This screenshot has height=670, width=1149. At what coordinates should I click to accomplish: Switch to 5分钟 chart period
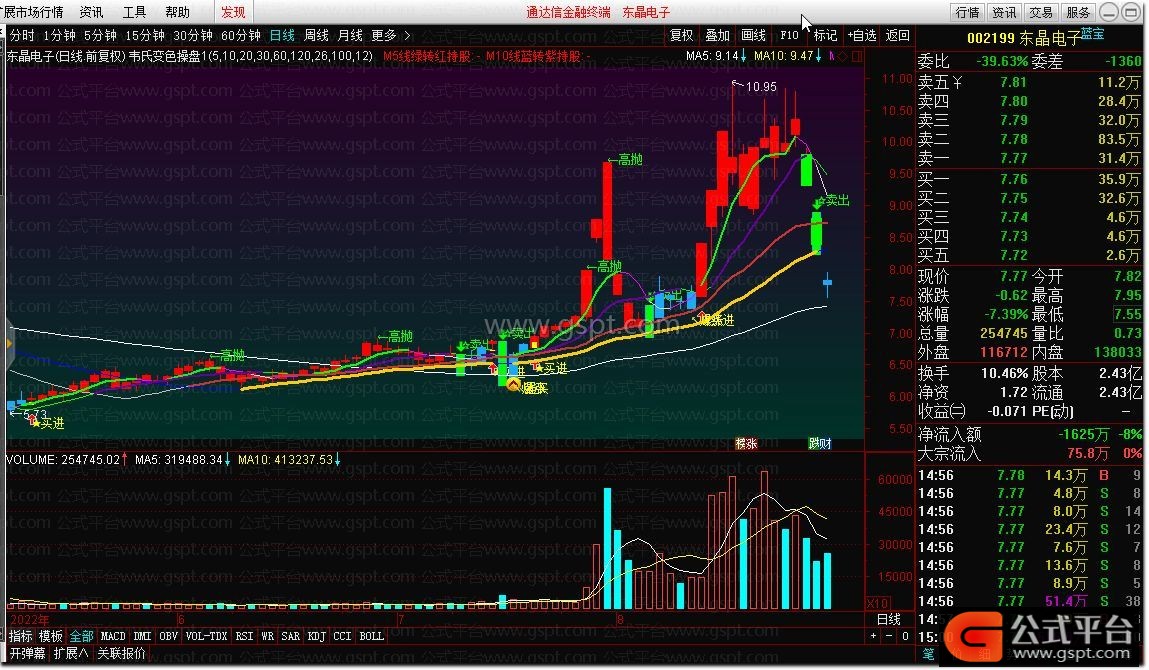click(100, 35)
